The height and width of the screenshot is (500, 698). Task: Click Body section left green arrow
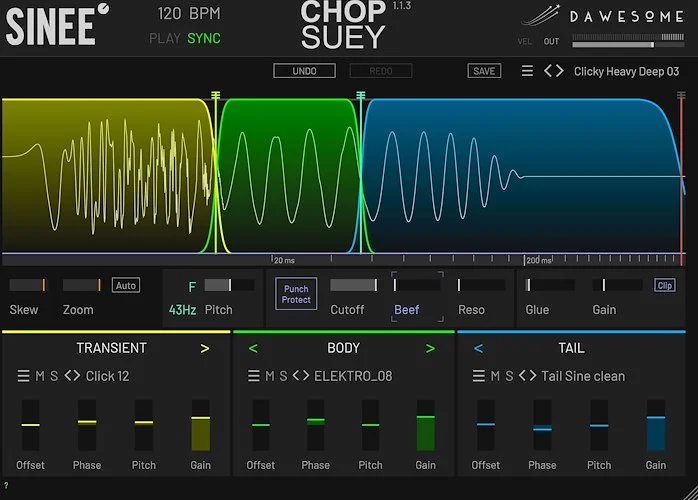(x=253, y=348)
